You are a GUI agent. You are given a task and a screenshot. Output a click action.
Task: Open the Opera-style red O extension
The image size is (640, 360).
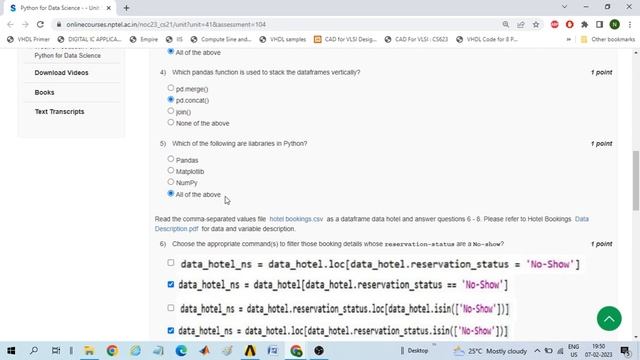(x=569, y=24)
